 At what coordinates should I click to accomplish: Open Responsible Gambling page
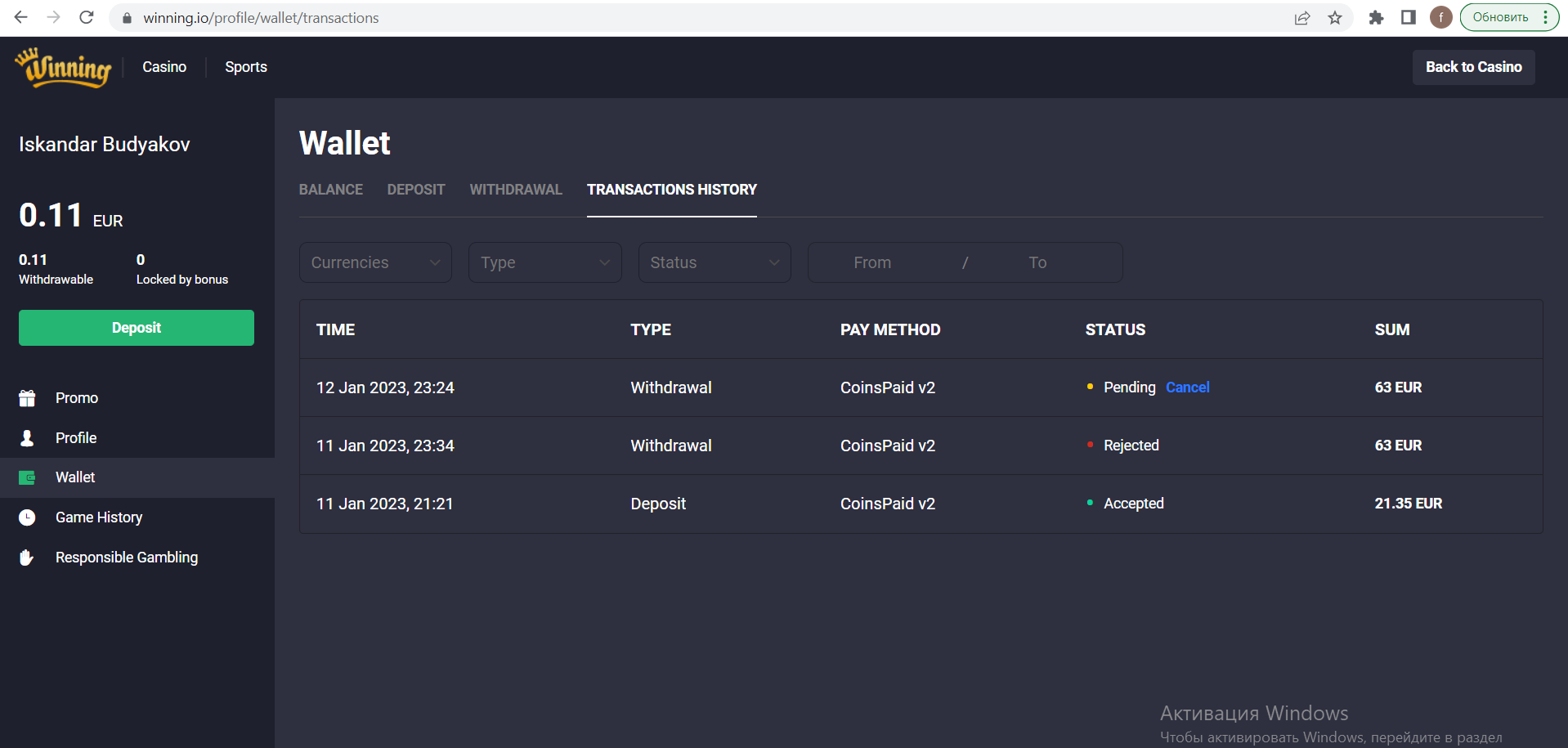(127, 558)
